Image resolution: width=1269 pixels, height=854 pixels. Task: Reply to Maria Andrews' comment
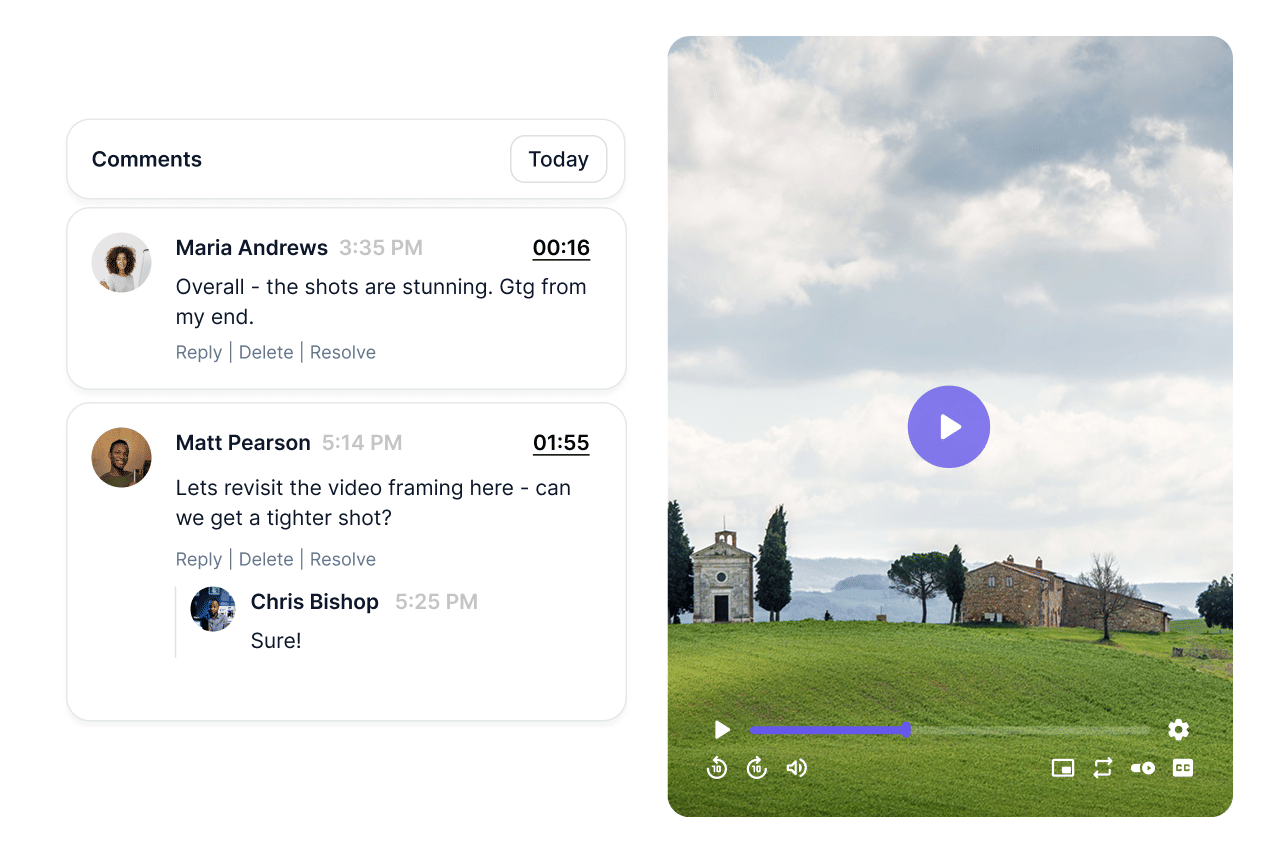point(199,352)
